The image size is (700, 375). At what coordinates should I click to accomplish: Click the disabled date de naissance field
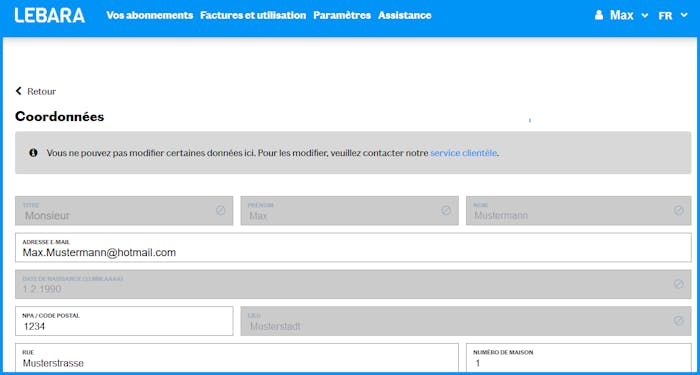click(x=353, y=284)
